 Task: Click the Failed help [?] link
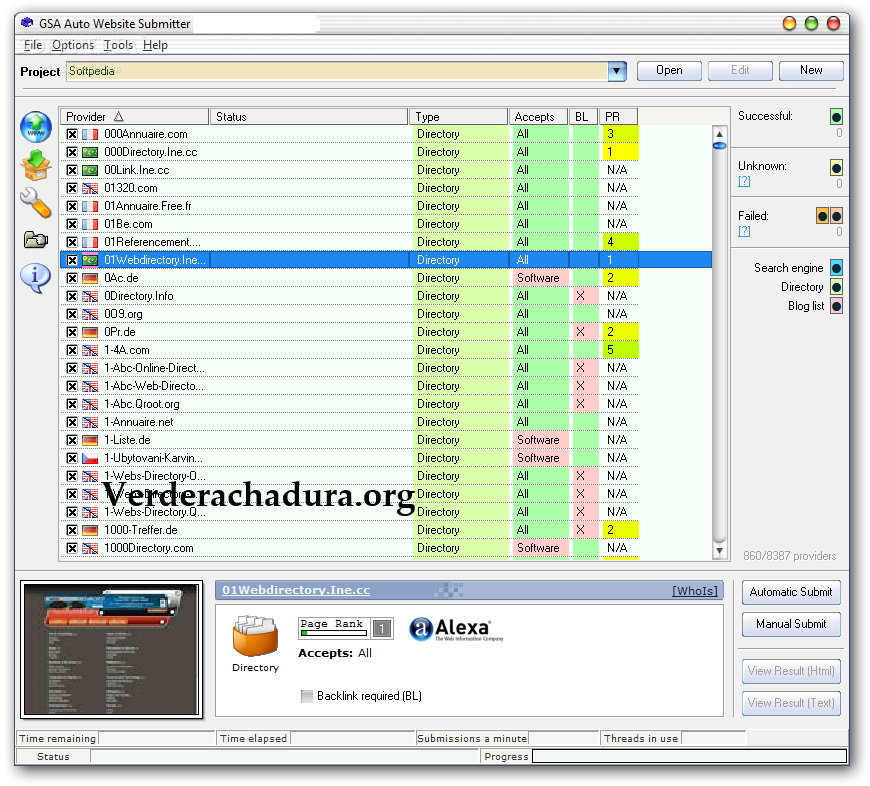coord(744,231)
